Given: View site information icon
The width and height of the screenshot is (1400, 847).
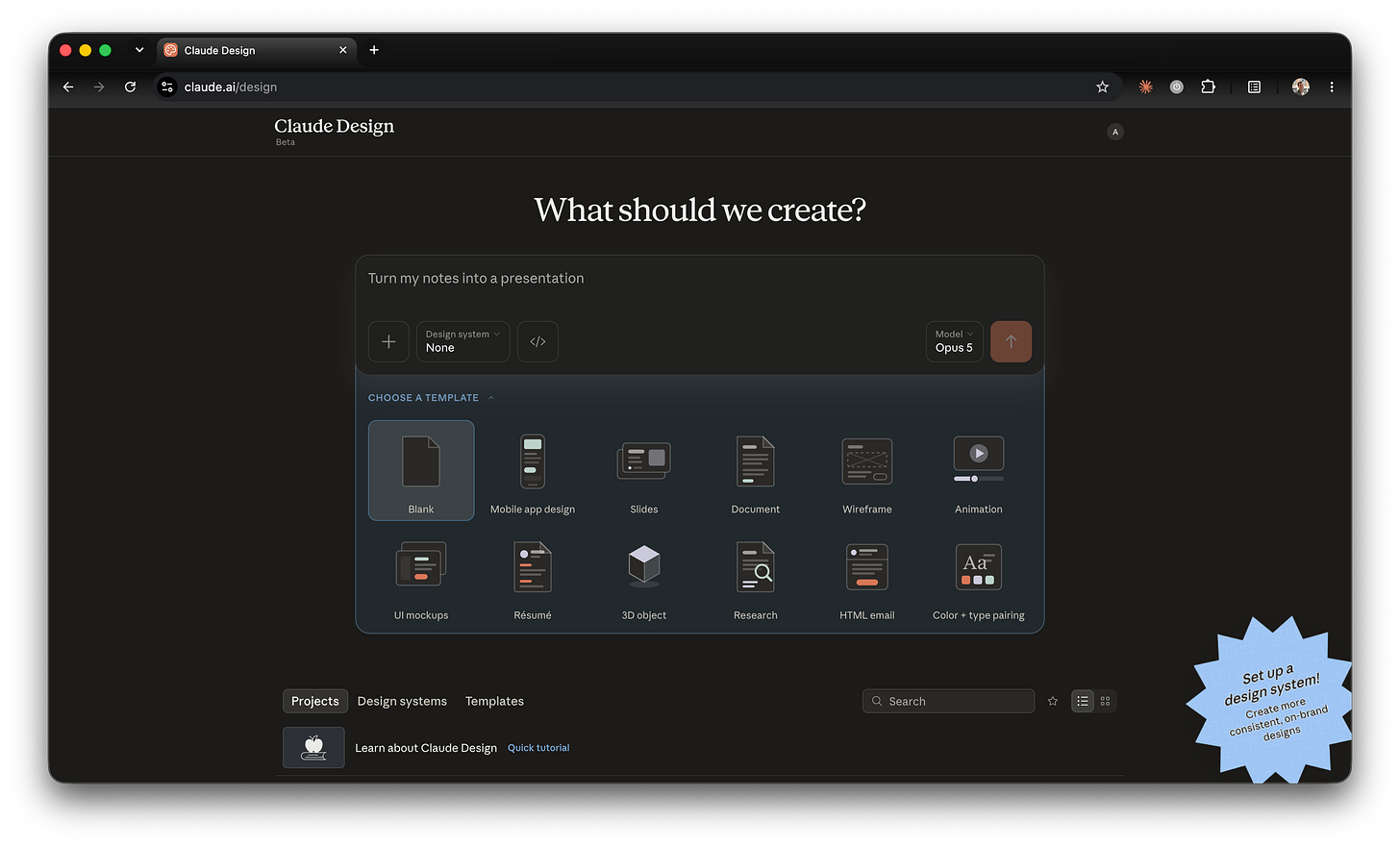Looking at the screenshot, I should pos(167,87).
